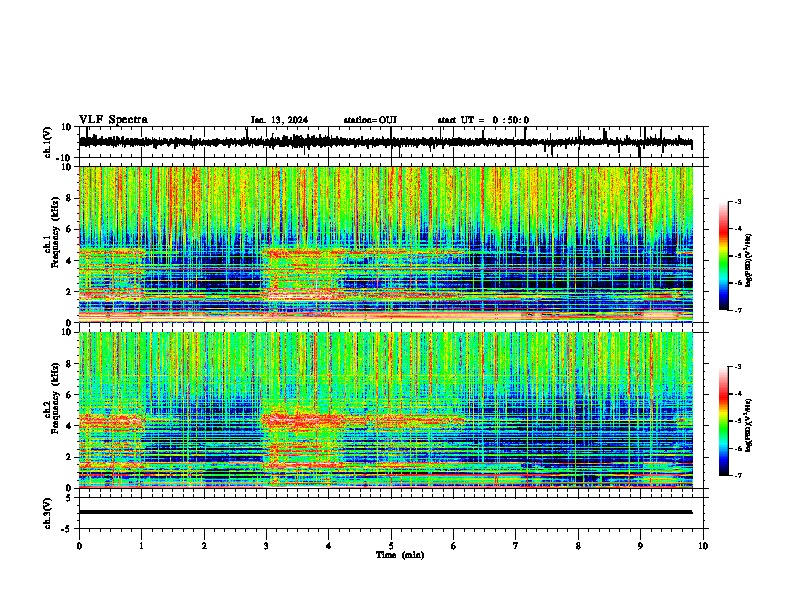792x612 pixels.
Task: Click the "4" kHz tick on ch.2 spectrogram
Action: tap(70, 426)
